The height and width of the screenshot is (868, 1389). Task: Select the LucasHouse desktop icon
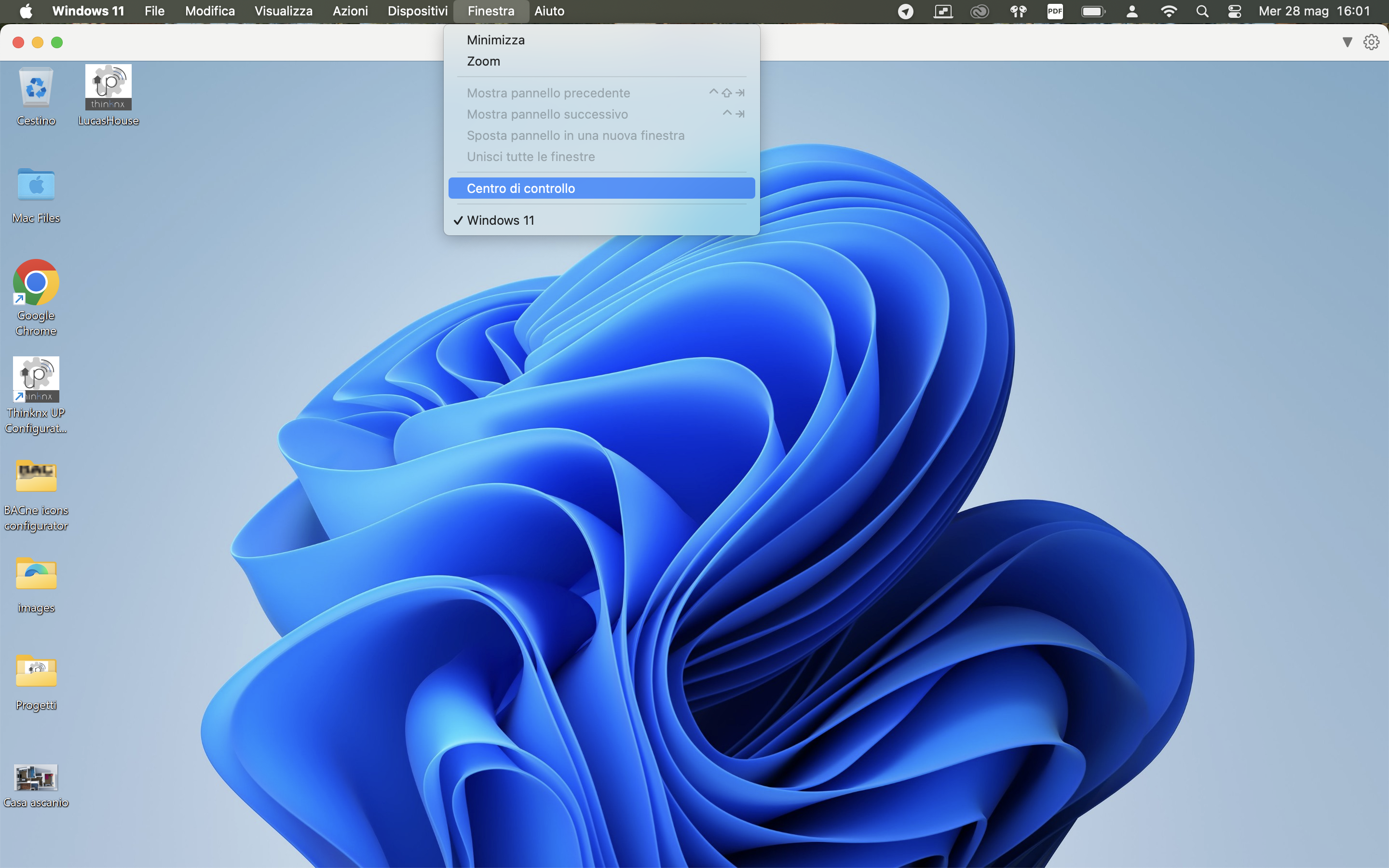(108, 87)
